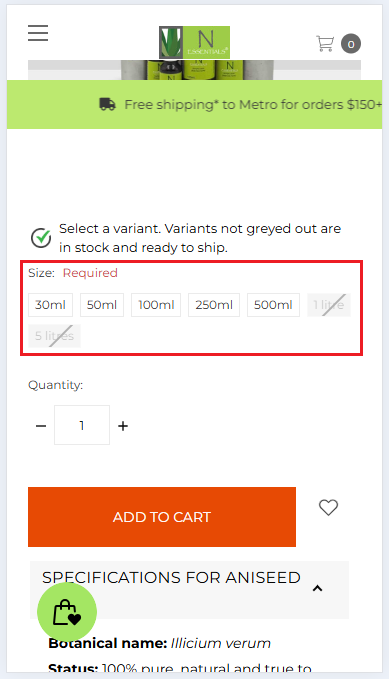Screen dimensions: 389x679
Task: Choose the 250ml size option
Action: point(214,305)
